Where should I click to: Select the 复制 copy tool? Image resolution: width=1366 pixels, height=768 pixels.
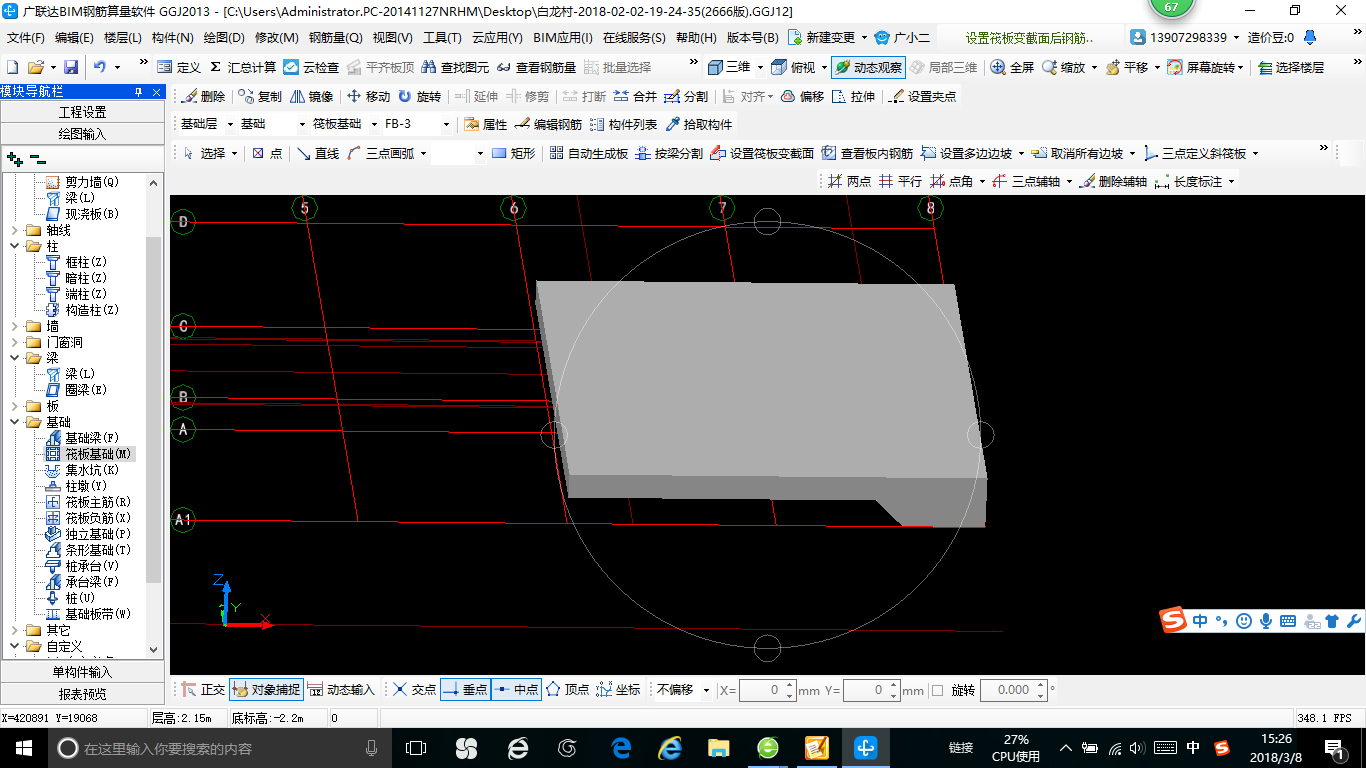261,97
